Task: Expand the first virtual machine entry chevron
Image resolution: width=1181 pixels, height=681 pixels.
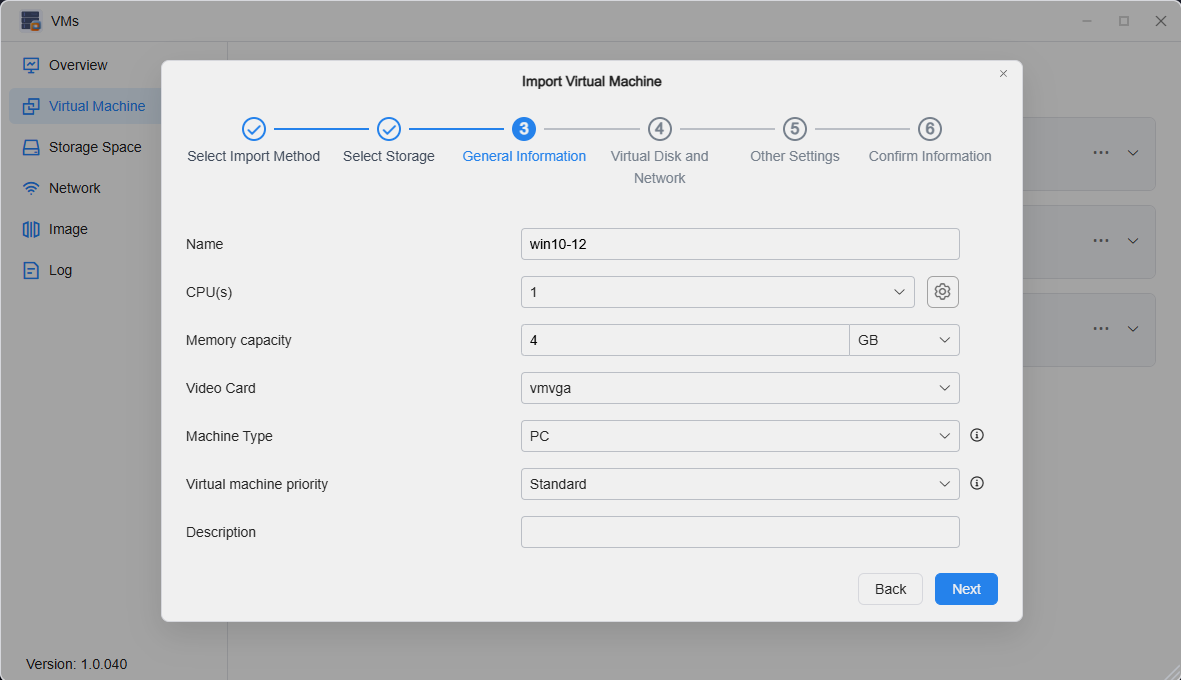Action: point(1133,152)
